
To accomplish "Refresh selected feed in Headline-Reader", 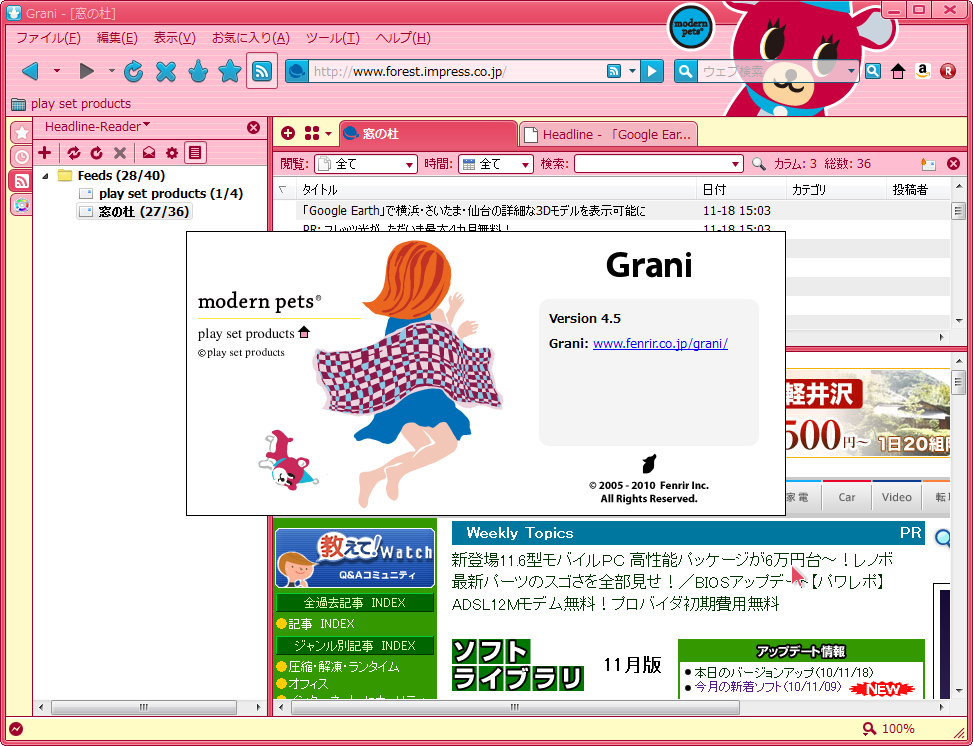I will [x=96, y=152].
